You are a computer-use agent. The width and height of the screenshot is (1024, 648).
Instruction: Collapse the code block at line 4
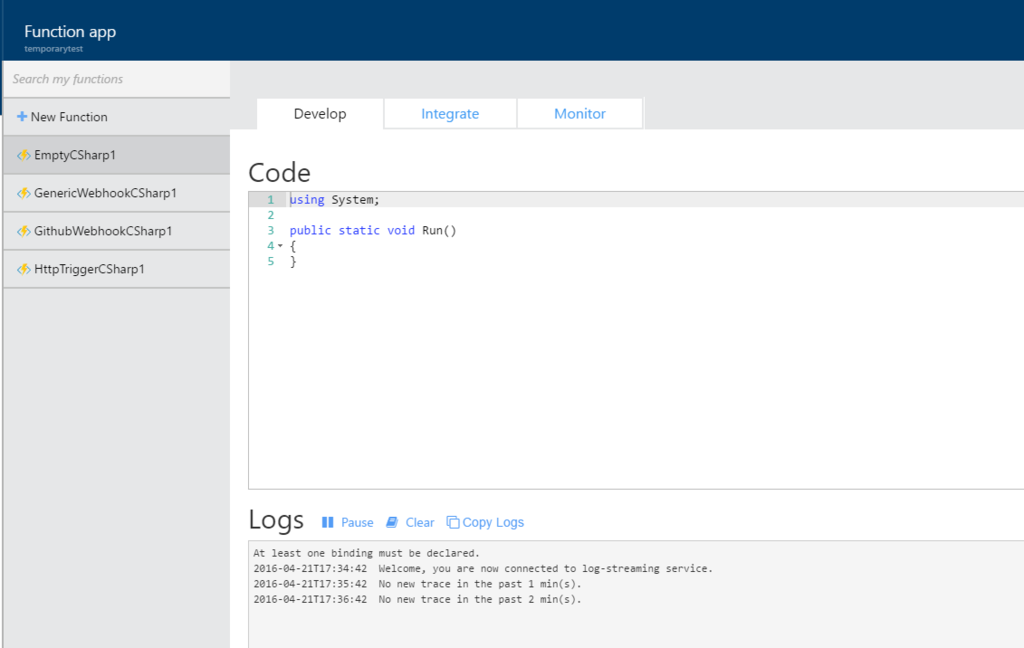click(x=278, y=245)
